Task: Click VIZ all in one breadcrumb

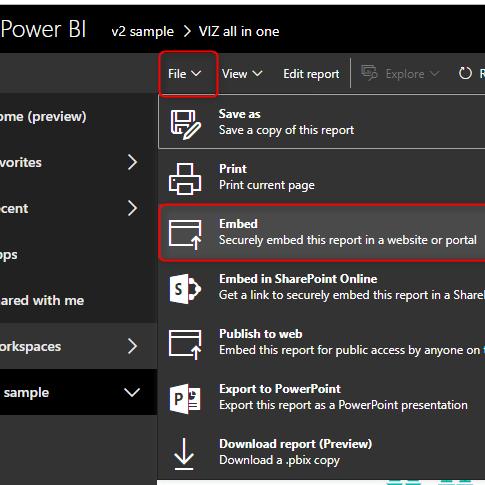Action: (x=239, y=31)
